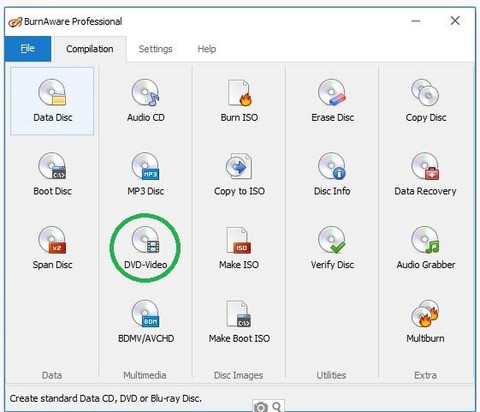Switch to the Settings tab

[155, 49]
